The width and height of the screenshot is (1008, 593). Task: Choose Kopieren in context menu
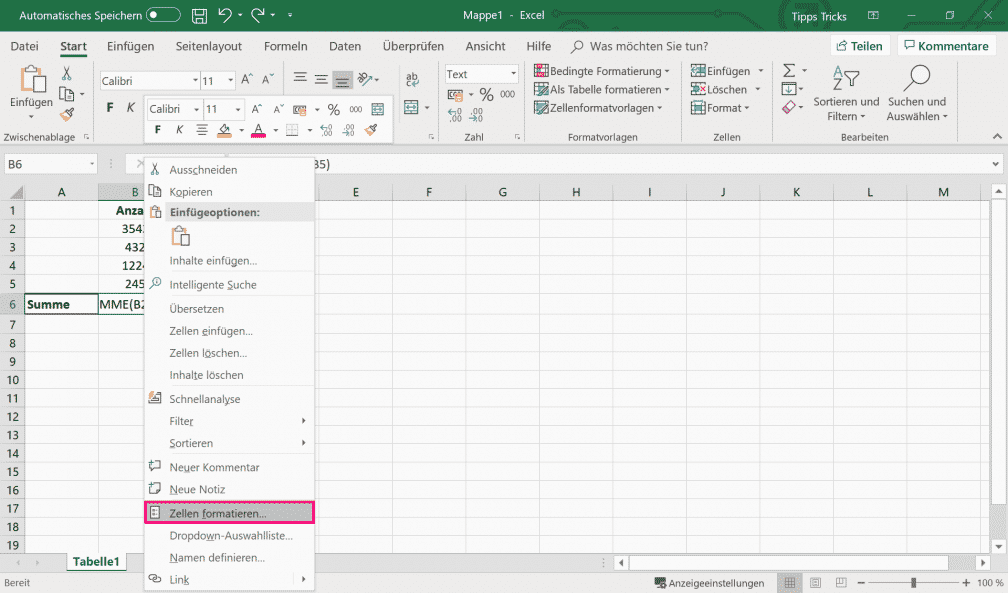click(230, 192)
